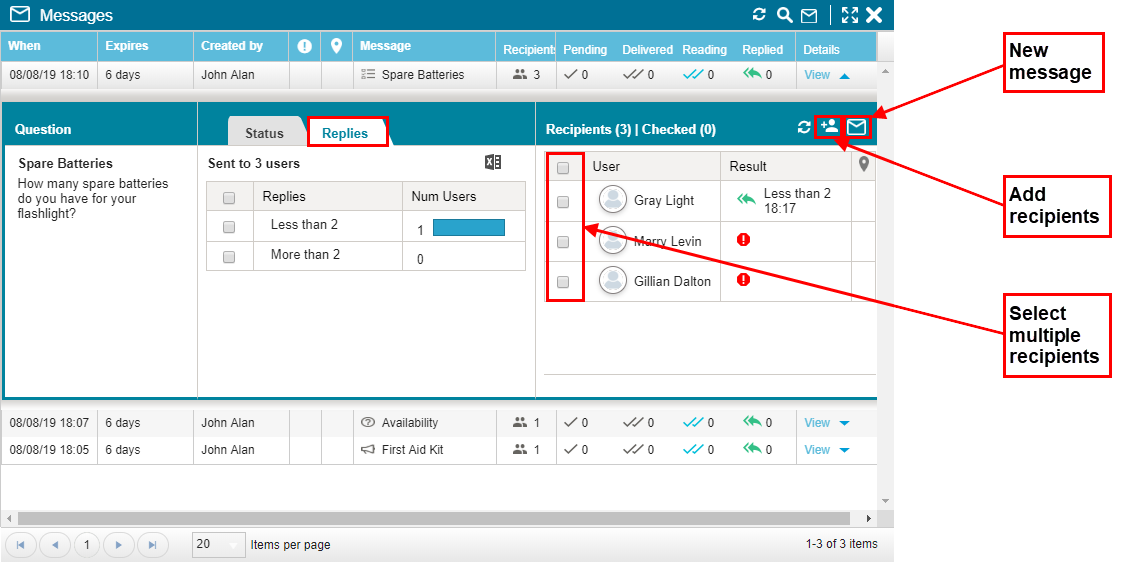Screen dimensions: 1129x564
Task: Select all recipients with the header checkbox
Action: pos(563,167)
